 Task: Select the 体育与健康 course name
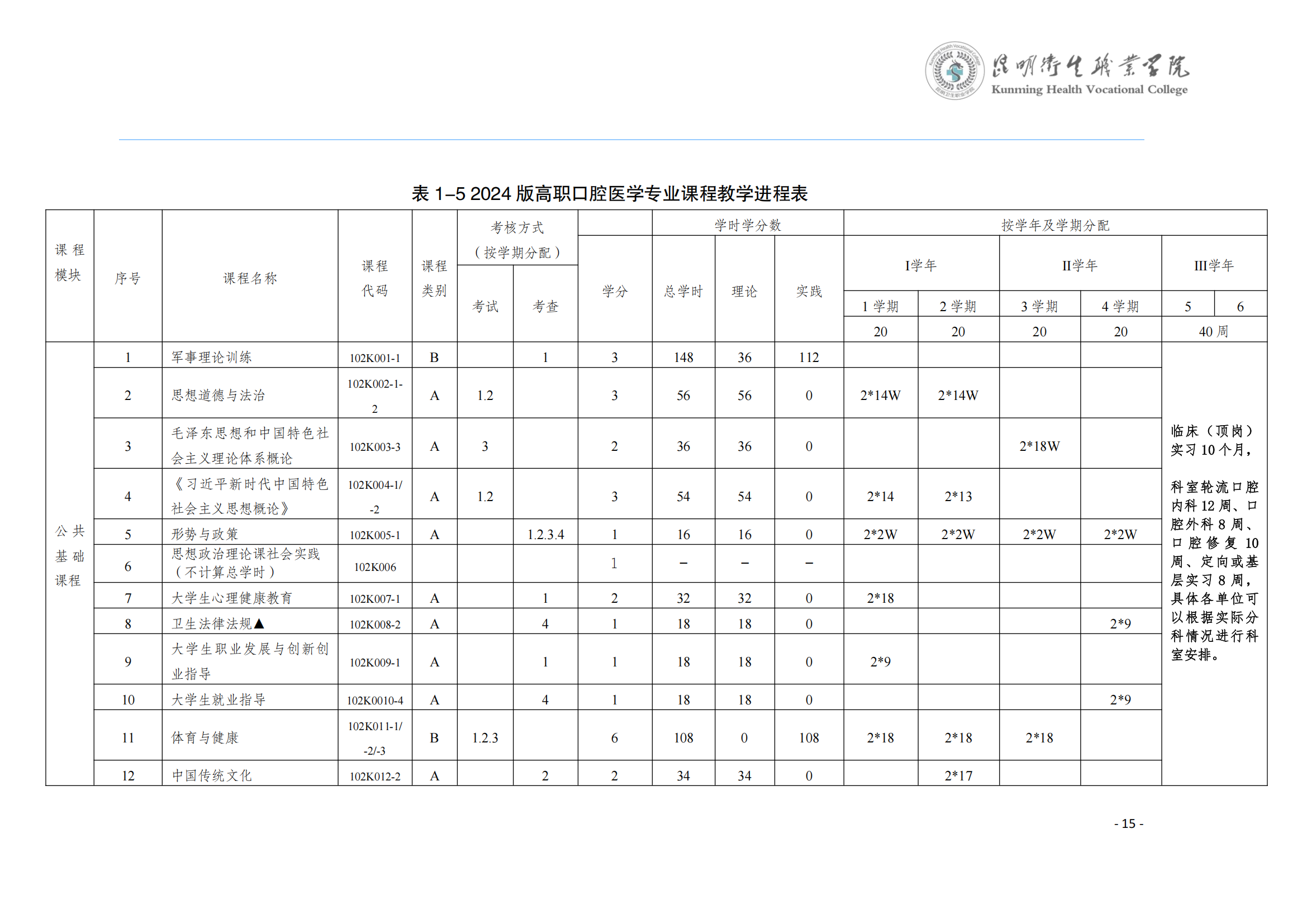[x=205, y=737]
